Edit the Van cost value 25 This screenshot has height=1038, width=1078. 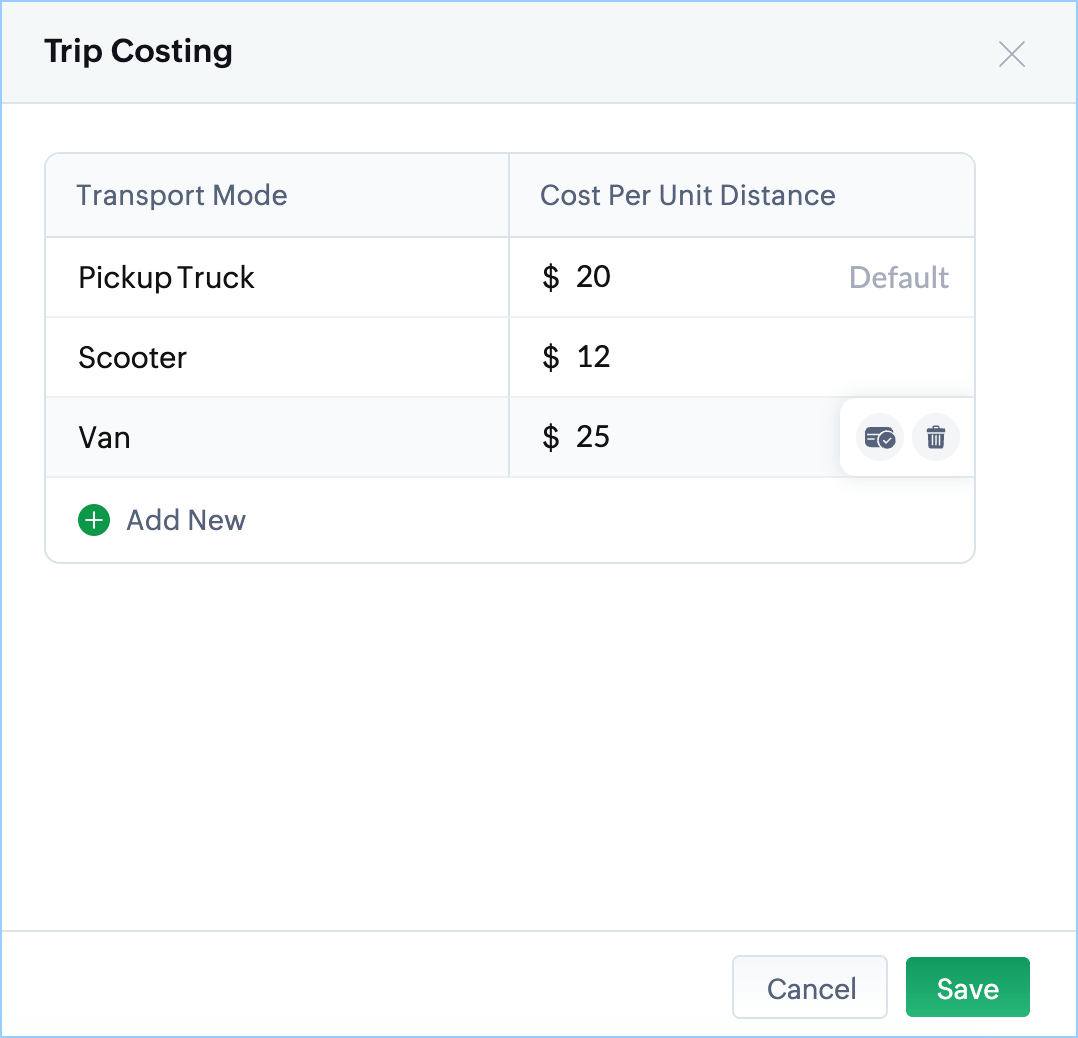coord(593,437)
